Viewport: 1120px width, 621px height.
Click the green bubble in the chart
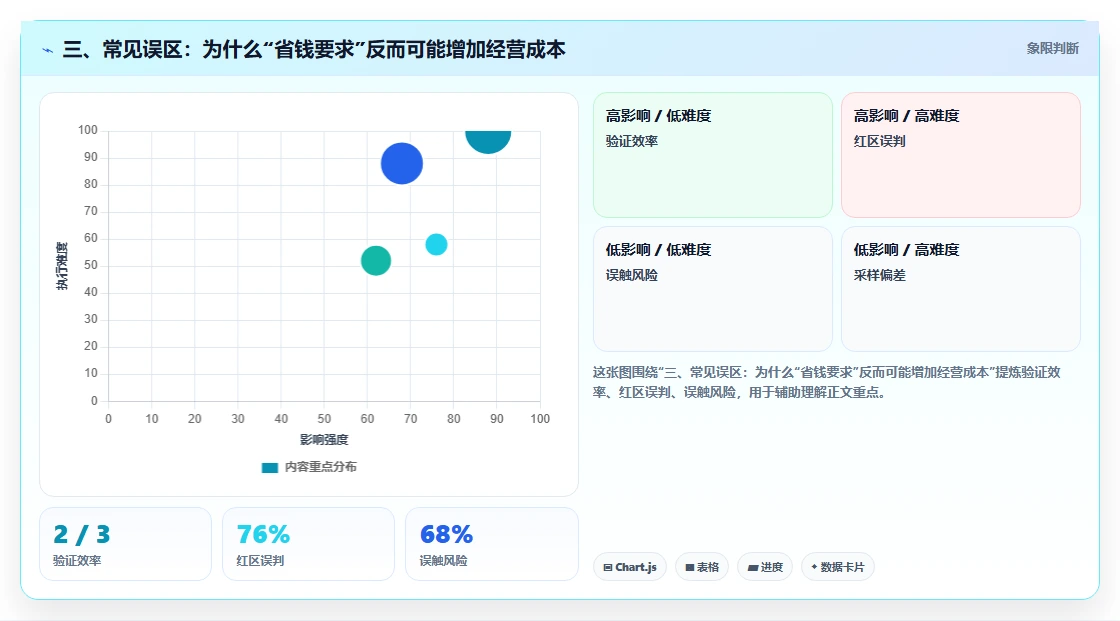click(x=376, y=261)
